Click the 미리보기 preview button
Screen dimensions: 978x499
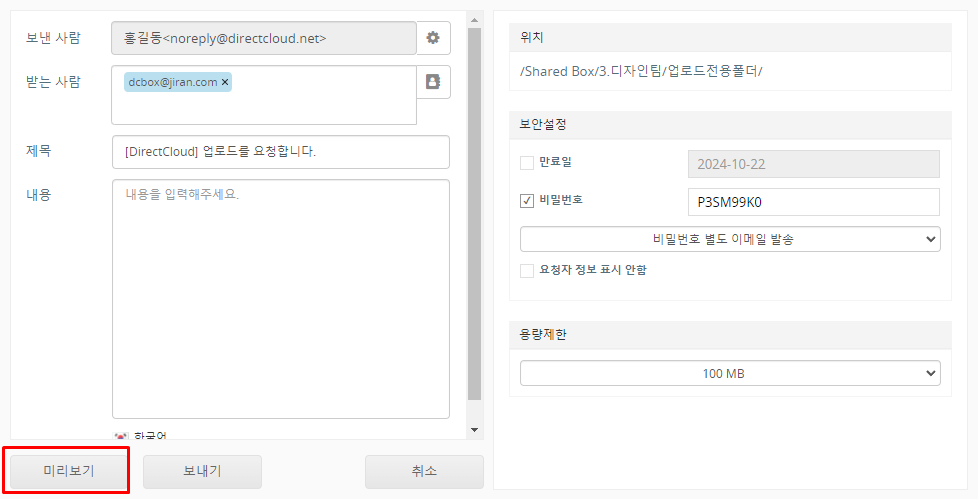click(x=68, y=471)
